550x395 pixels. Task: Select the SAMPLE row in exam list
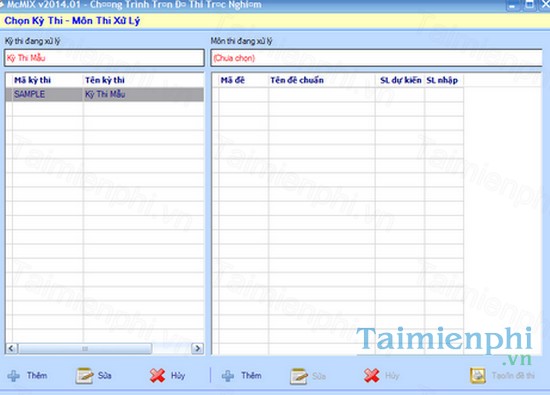(105, 94)
